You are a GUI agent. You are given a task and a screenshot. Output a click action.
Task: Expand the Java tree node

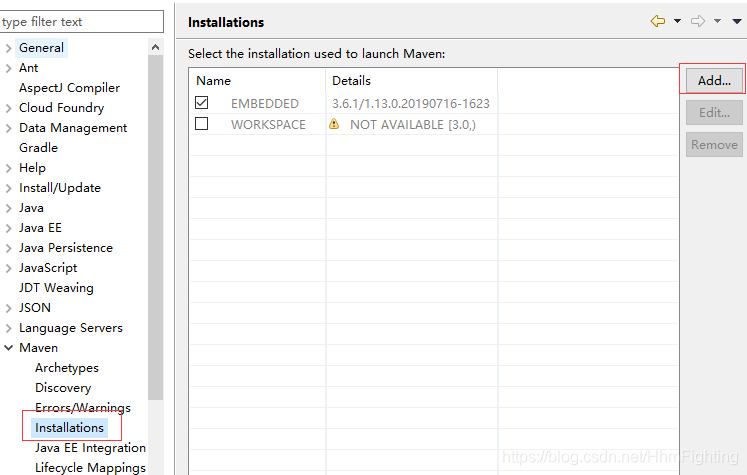point(8,208)
